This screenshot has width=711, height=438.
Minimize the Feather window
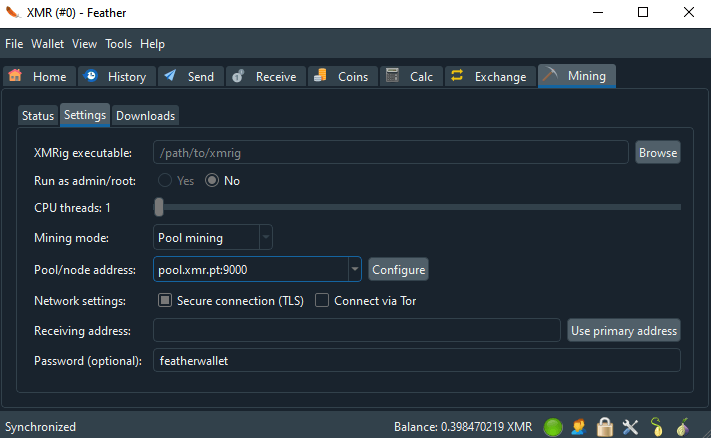click(x=598, y=12)
